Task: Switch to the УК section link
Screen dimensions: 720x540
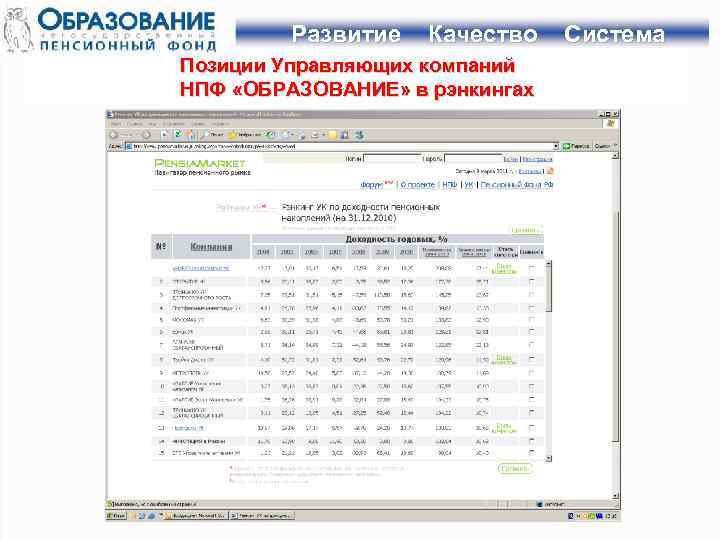Action: [x=468, y=185]
